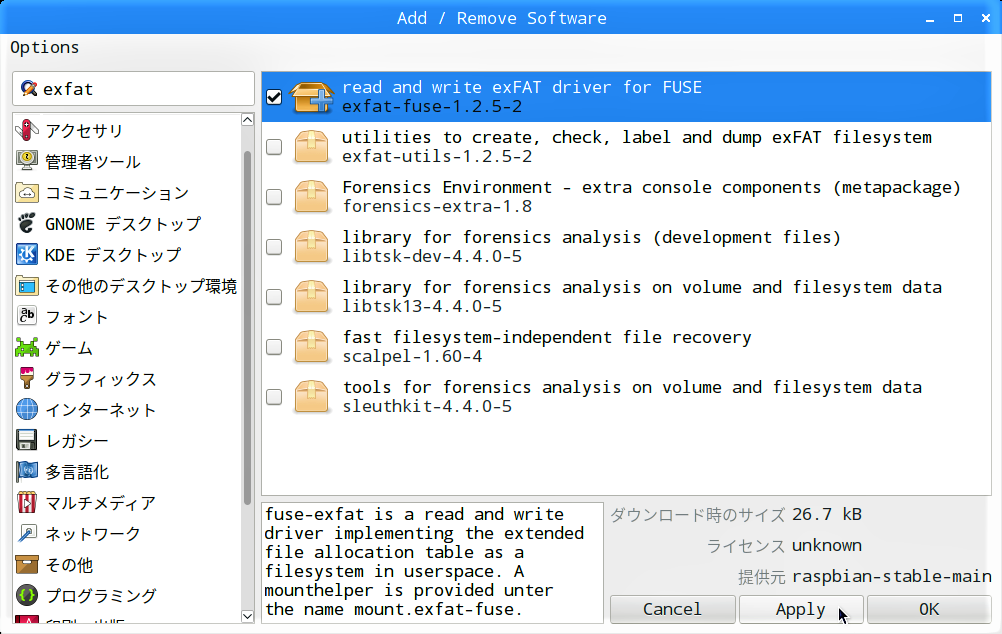The height and width of the screenshot is (634, 1002).
Task: Click the exfat-utils package box icon
Action: click(311, 146)
